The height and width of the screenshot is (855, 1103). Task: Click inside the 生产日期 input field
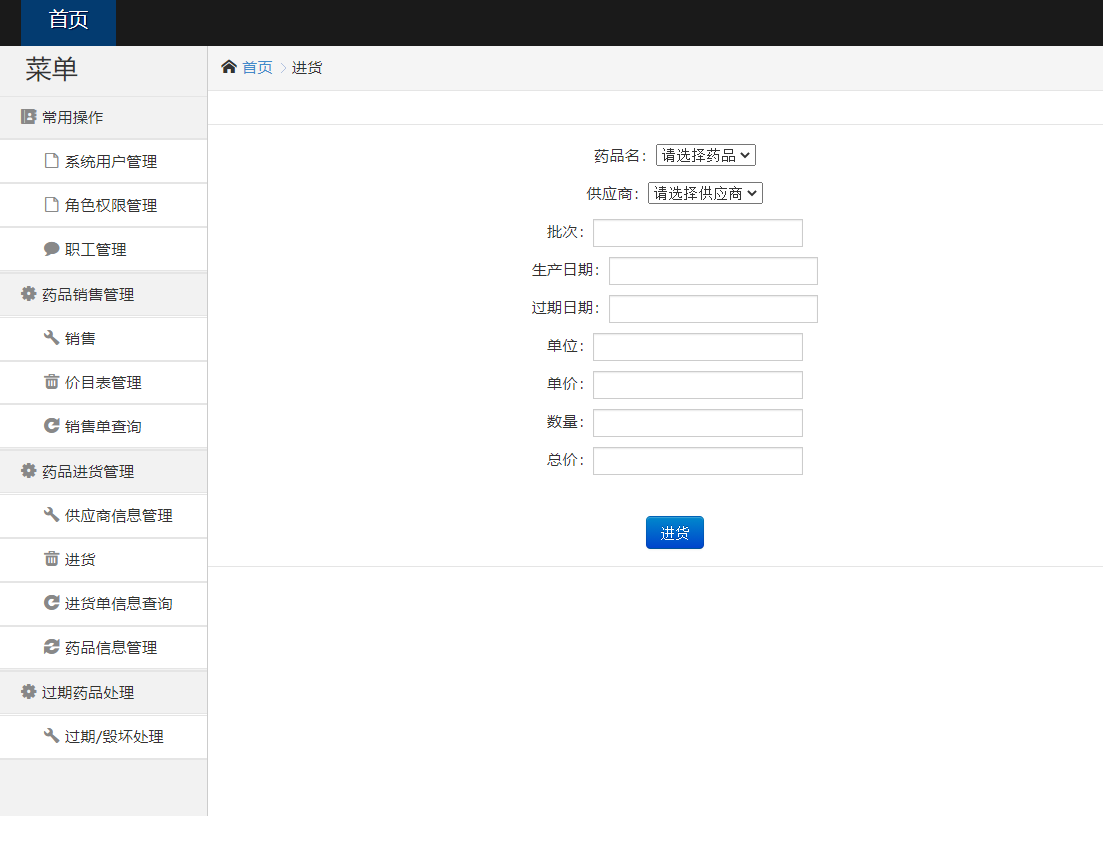click(x=712, y=270)
